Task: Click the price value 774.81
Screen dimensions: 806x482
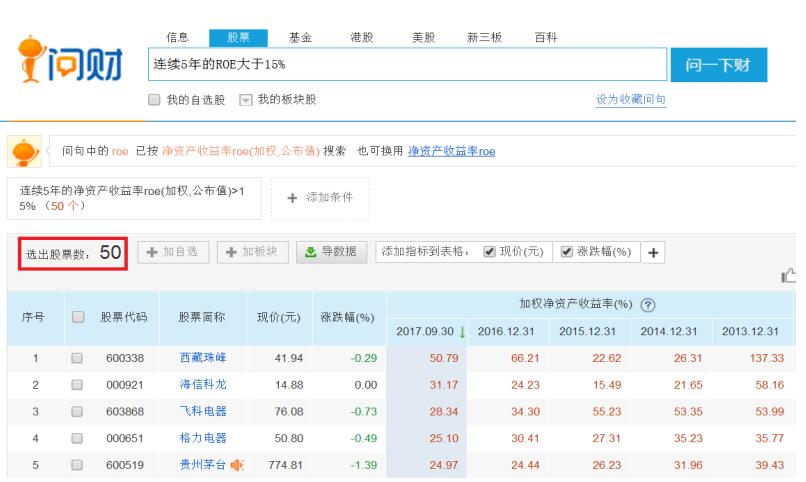Action: [x=285, y=465]
